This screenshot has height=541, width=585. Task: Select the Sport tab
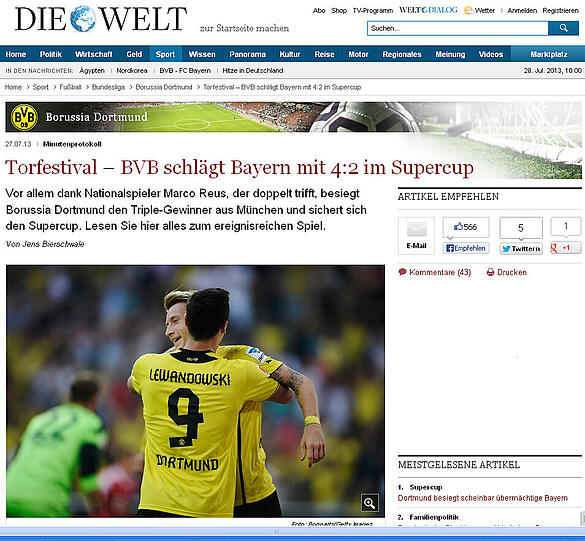165,54
